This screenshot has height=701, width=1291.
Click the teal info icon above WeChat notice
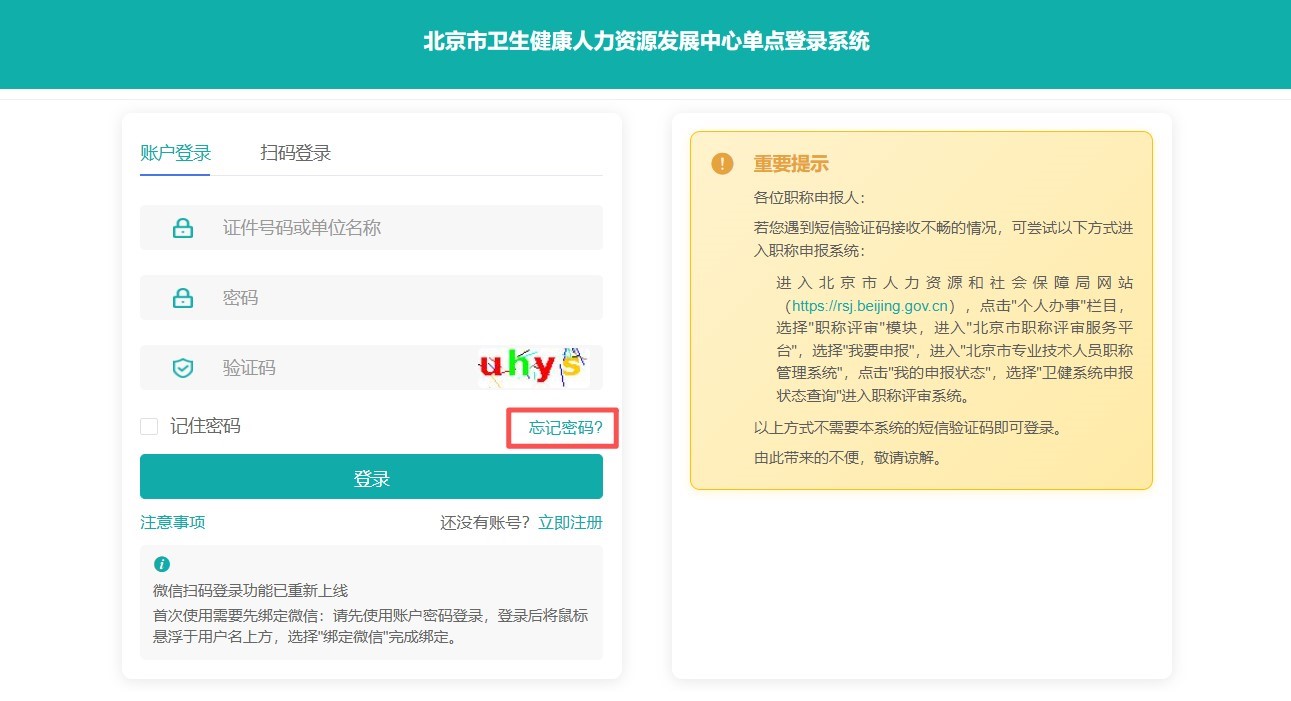click(162, 564)
